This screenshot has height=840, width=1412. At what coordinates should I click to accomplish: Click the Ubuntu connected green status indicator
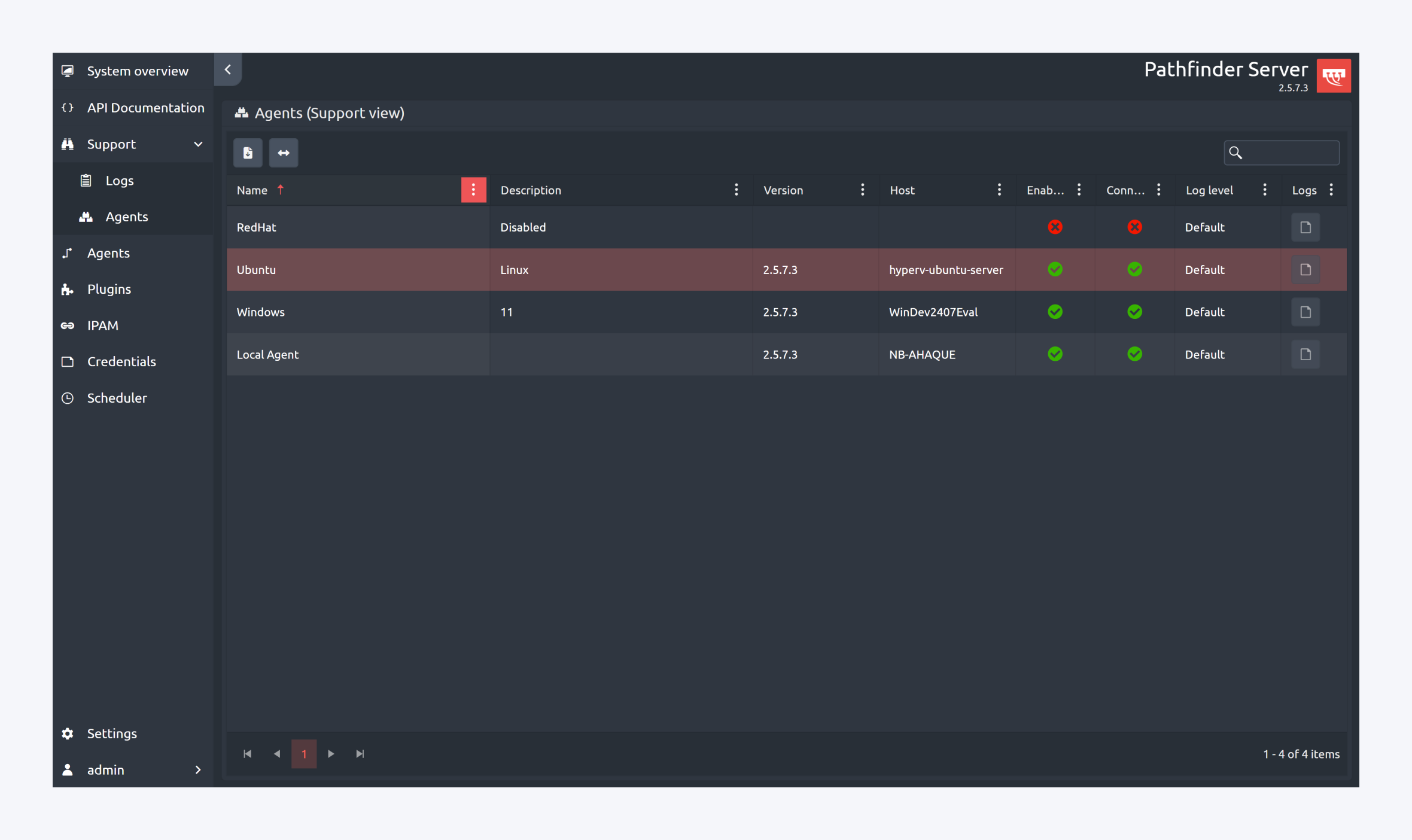[1134, 270]
